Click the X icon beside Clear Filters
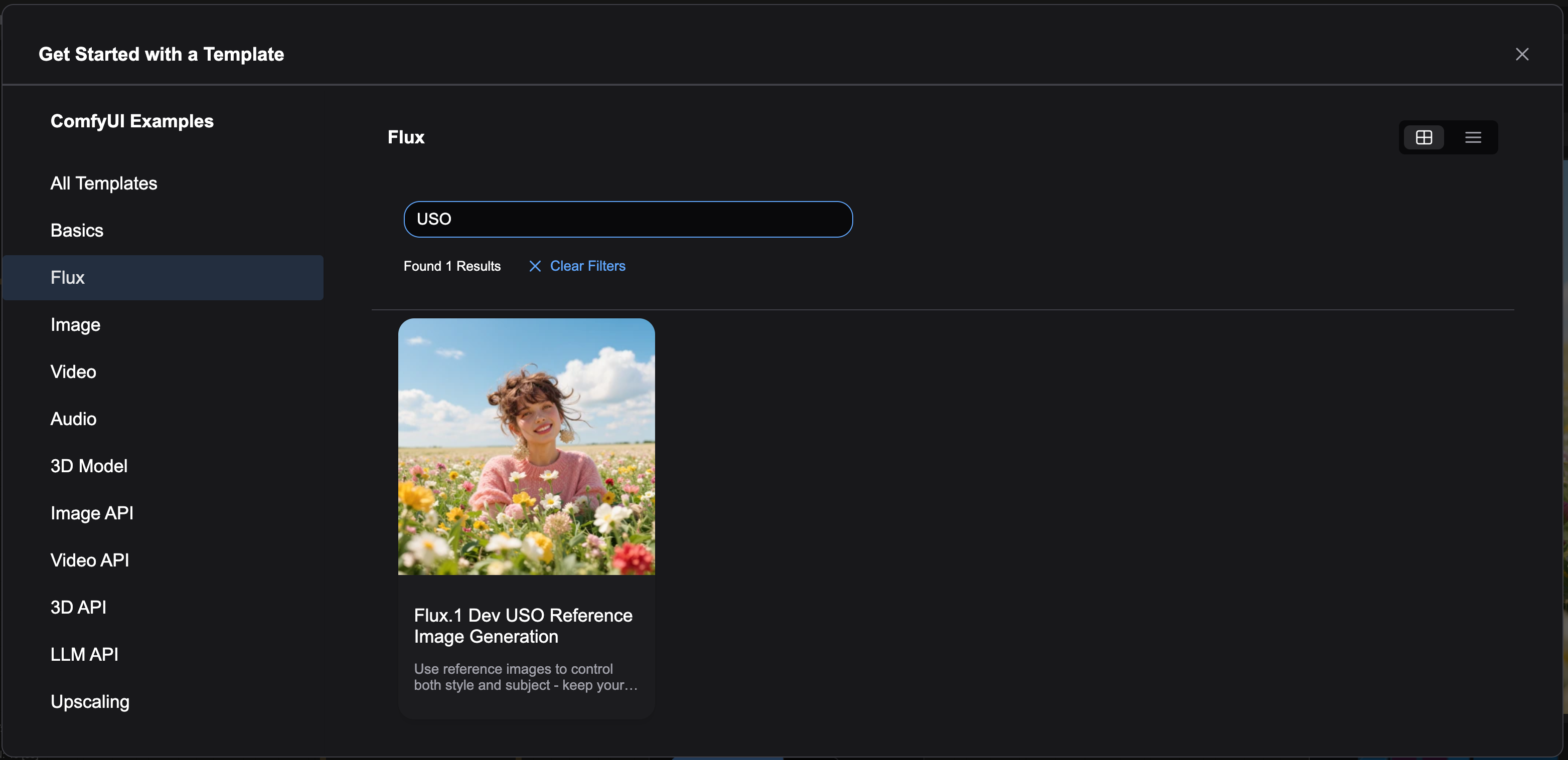Screen dimensions: 1568x760 pos(534,266)
